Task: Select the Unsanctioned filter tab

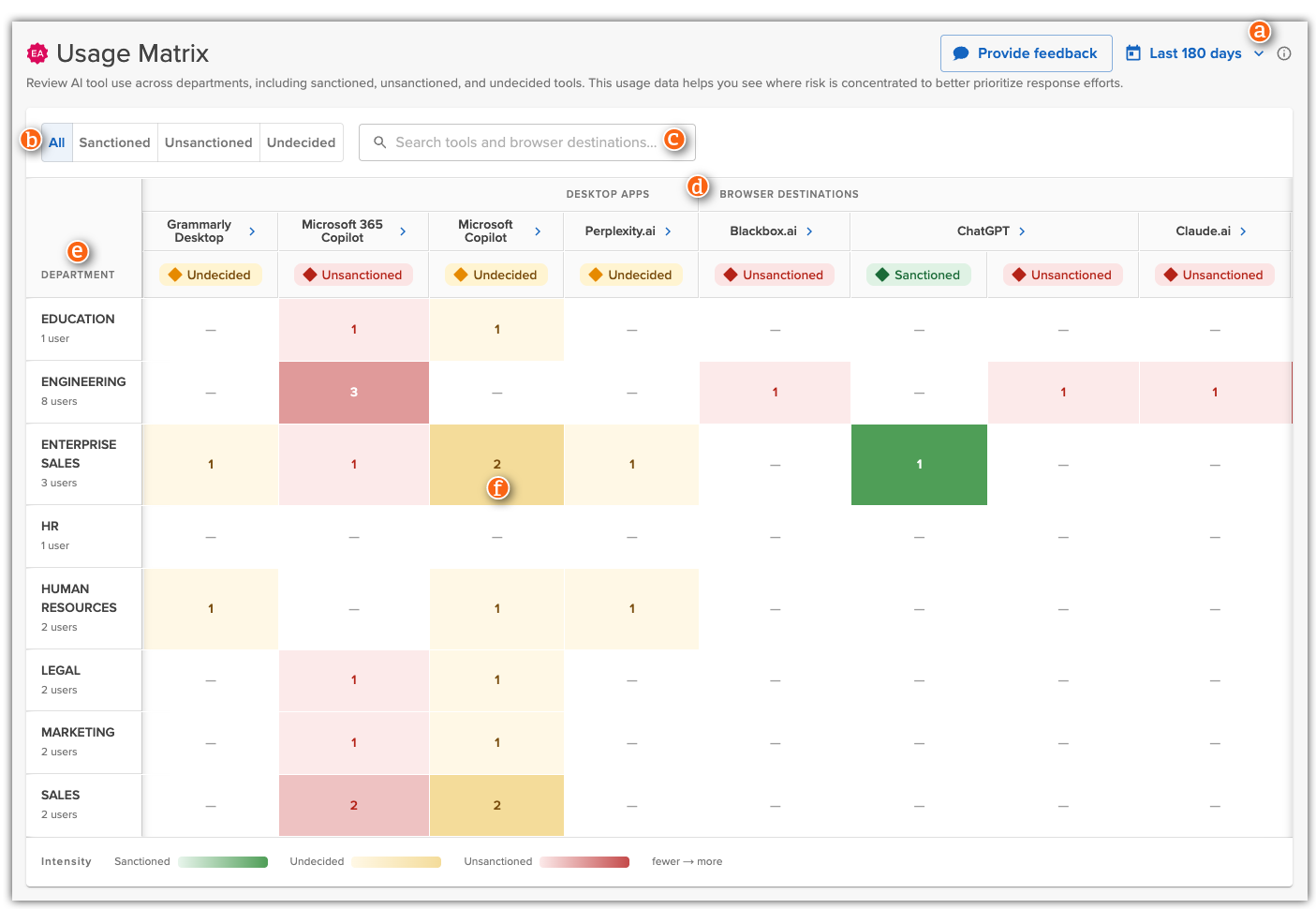Action: click(x=209, y=142)
